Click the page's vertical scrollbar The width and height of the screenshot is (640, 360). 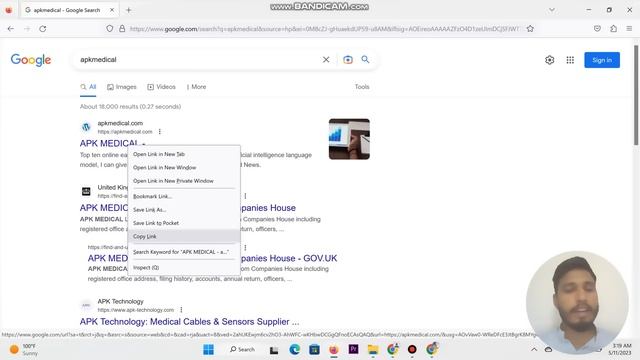pyautogui.click(x=636, y=95)
